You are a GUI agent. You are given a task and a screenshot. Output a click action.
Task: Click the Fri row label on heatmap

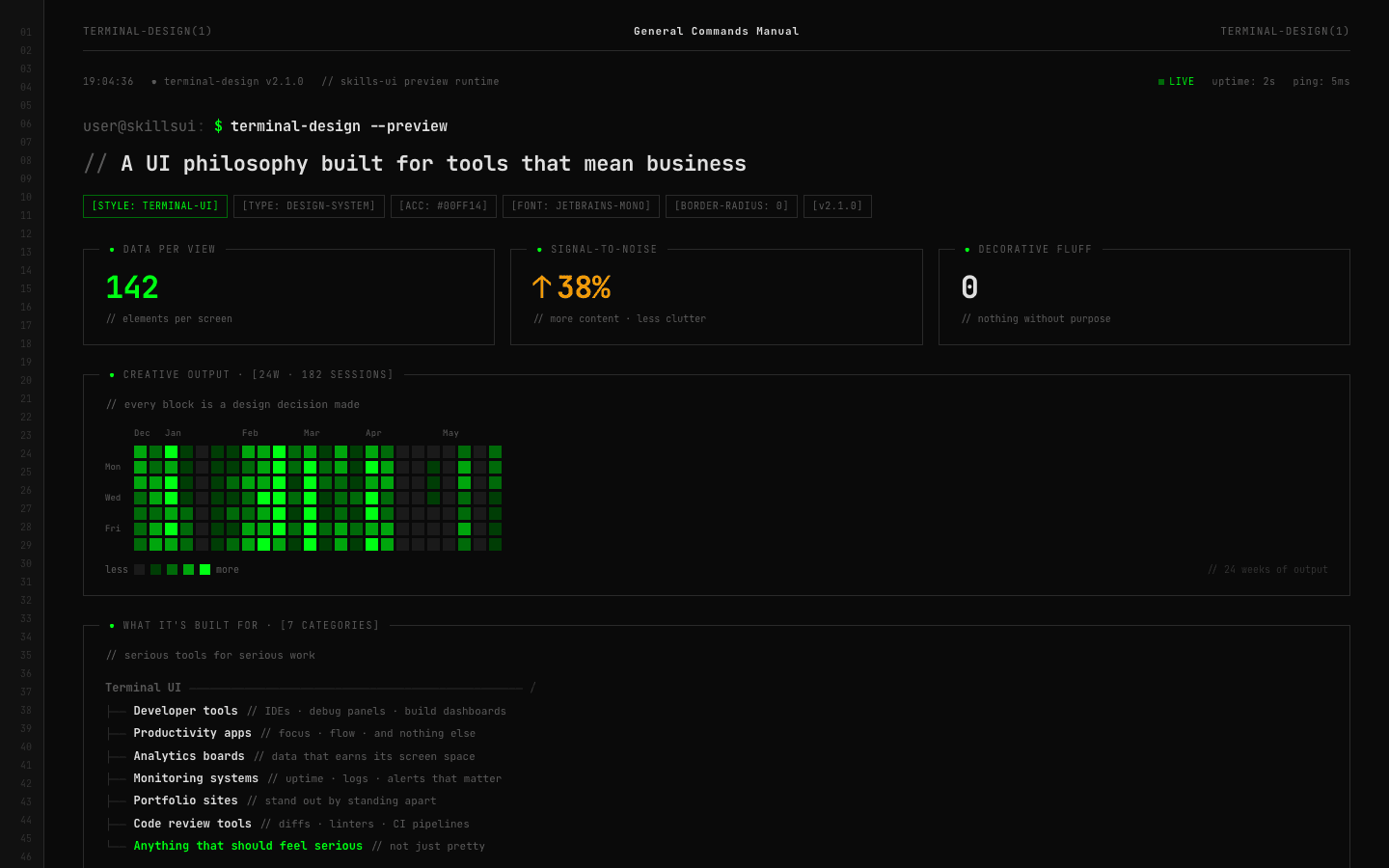point(113,529)
